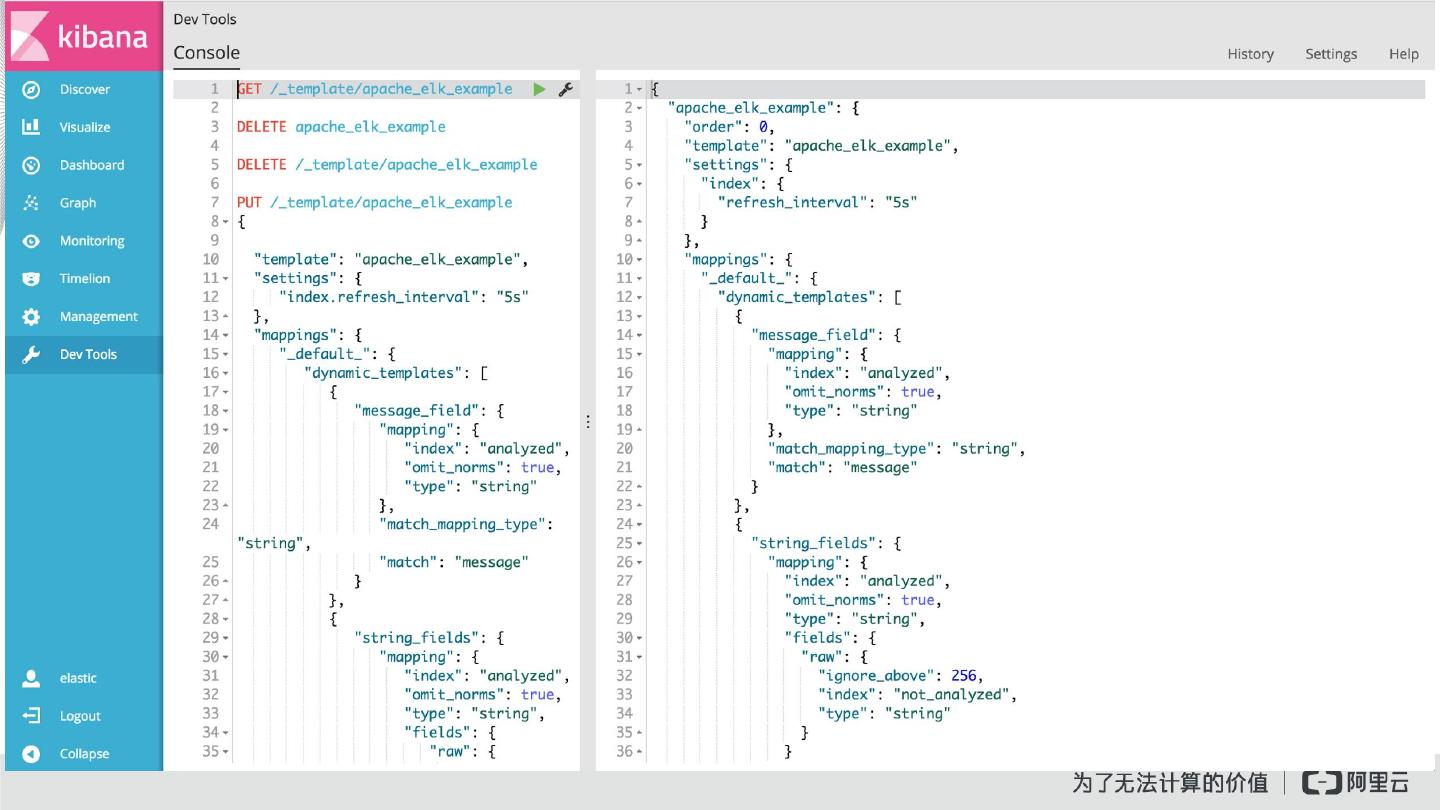Viewport: 1440px width, 810px height.
Task: Open the Graph icon in sidebar
Action: 31,203
